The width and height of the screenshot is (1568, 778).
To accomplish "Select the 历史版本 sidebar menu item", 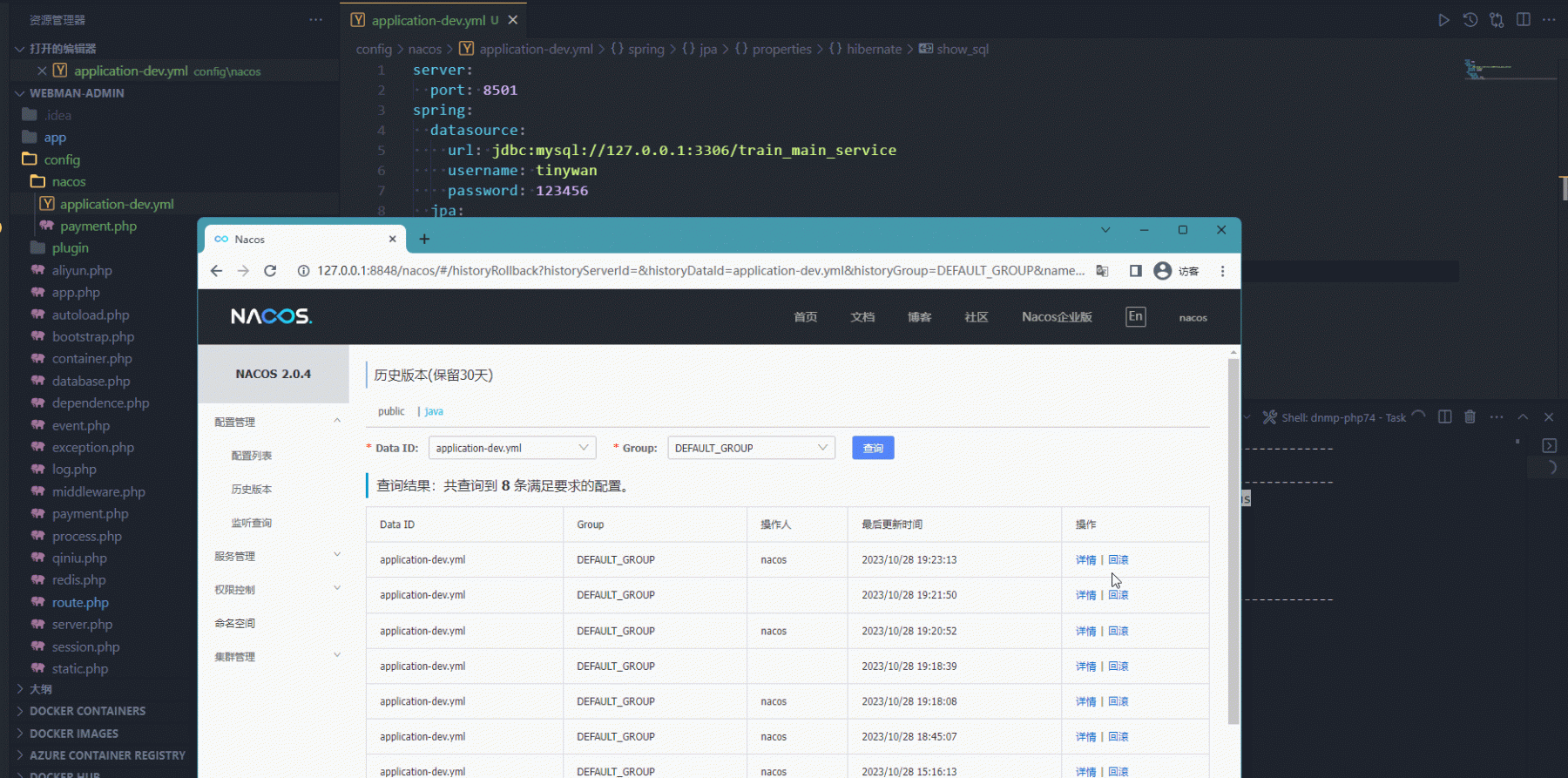I will pyautogui.click(x=252, y=490).
